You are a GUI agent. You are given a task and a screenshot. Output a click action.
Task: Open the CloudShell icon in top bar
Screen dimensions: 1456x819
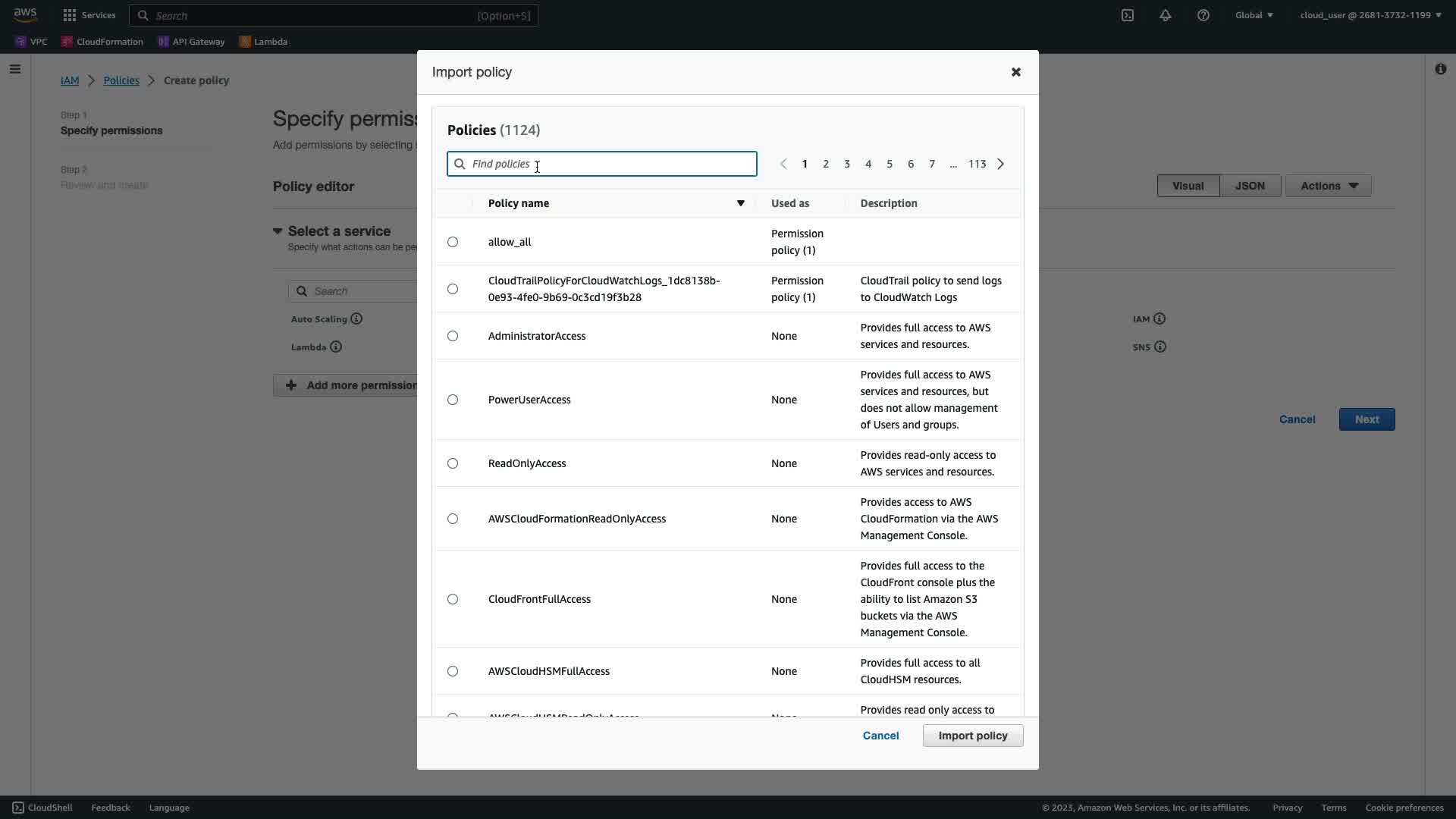pyautogui.click(x=1128, y=15)
